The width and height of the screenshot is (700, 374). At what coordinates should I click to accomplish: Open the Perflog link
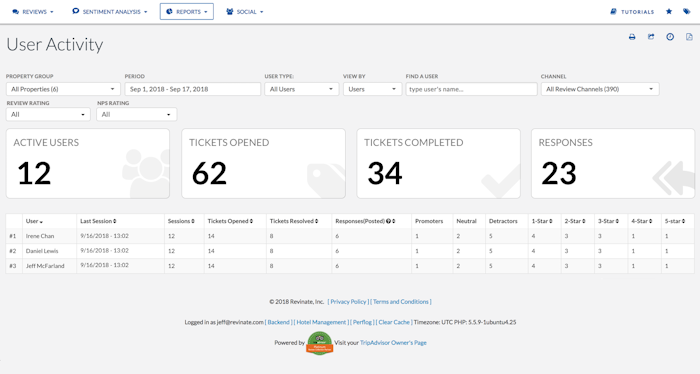(x=362, y=322)
